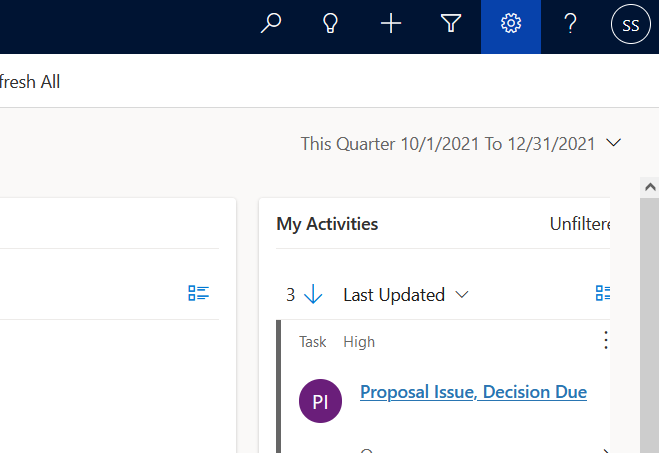Click the view icon in My Activities
This screenshot has width=659, height=453.
pyautogui.click(x=603, y=293)
